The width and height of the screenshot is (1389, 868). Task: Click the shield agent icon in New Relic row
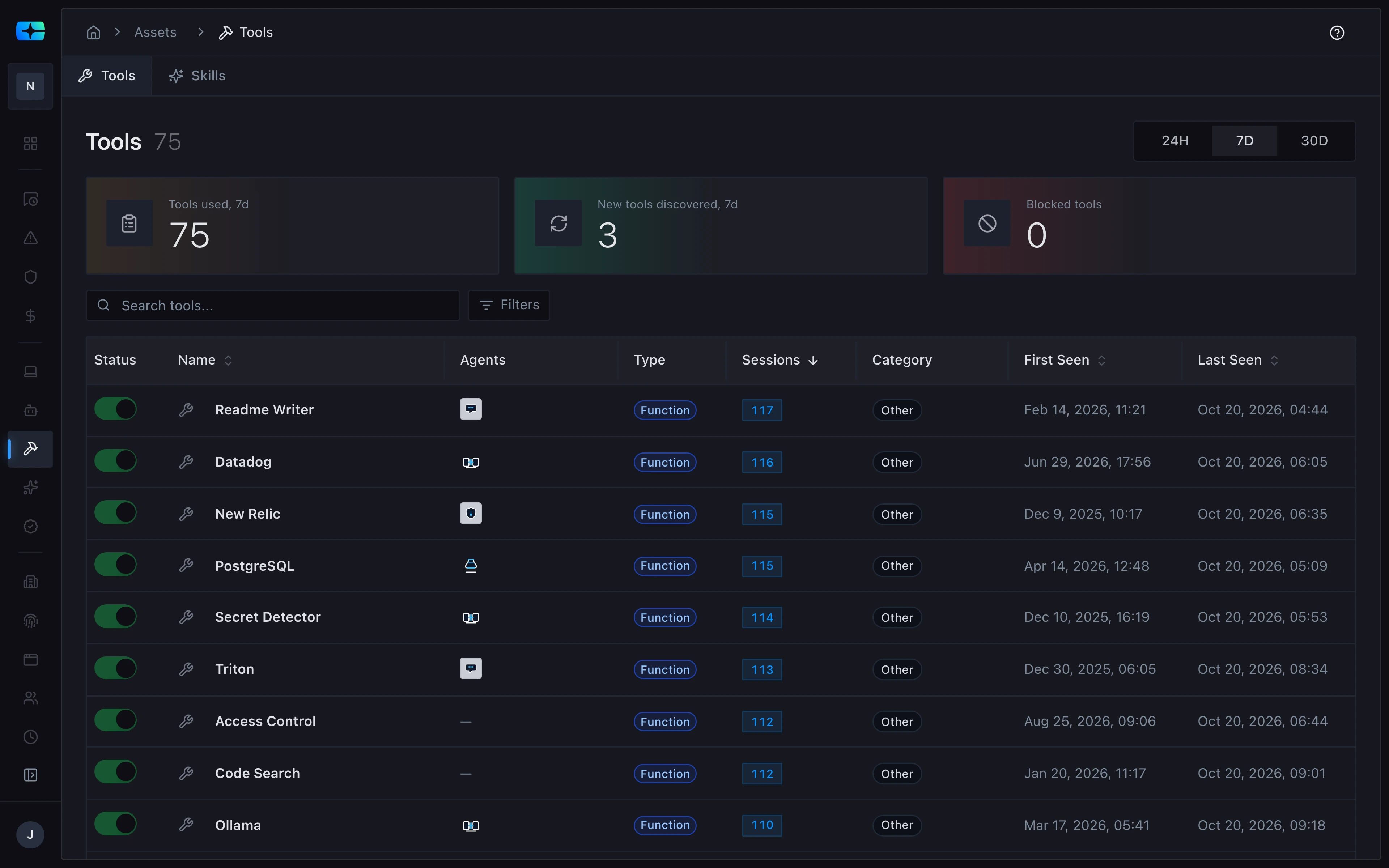click(x=471, y=513)
